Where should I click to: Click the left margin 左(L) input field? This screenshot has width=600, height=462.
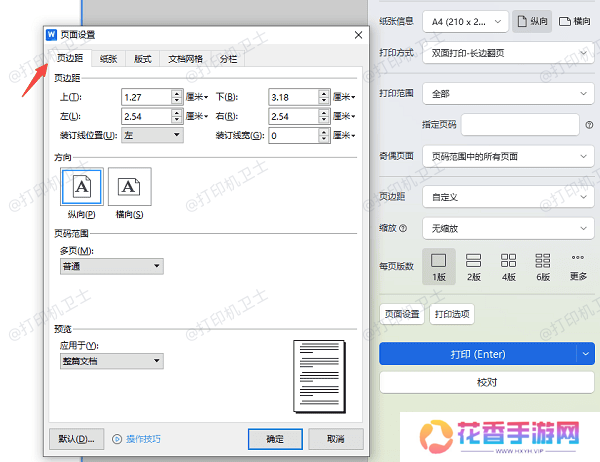coord(147,116)
